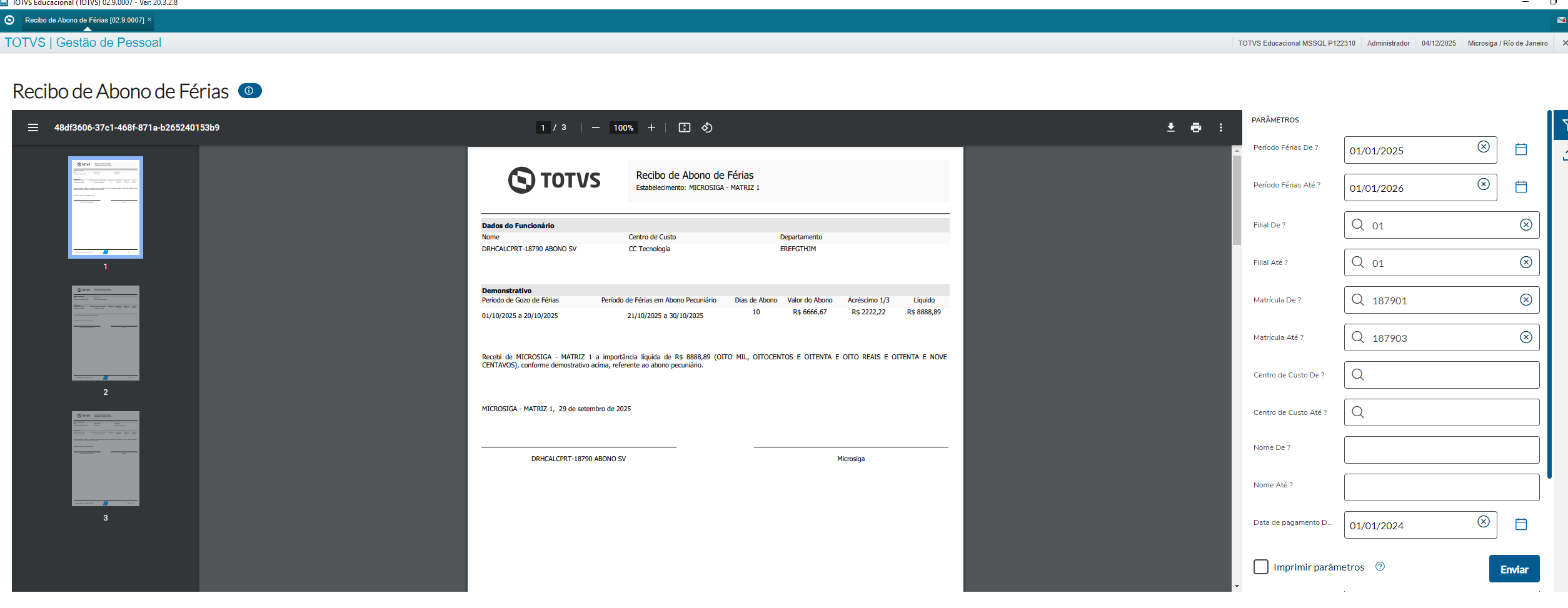The image size is (1568, 608).
Task: Click the PDF scrollbar down arrow
Action: [1237, 587]
